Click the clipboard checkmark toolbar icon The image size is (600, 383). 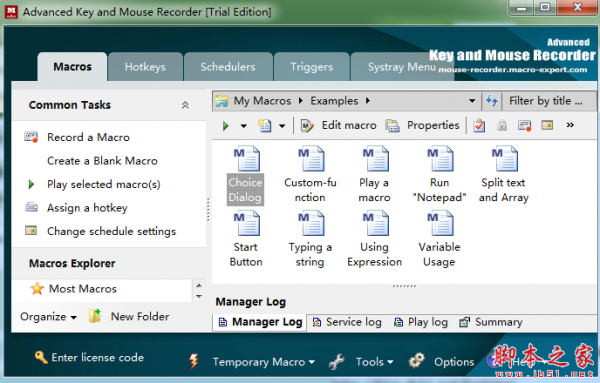(479, 125)
